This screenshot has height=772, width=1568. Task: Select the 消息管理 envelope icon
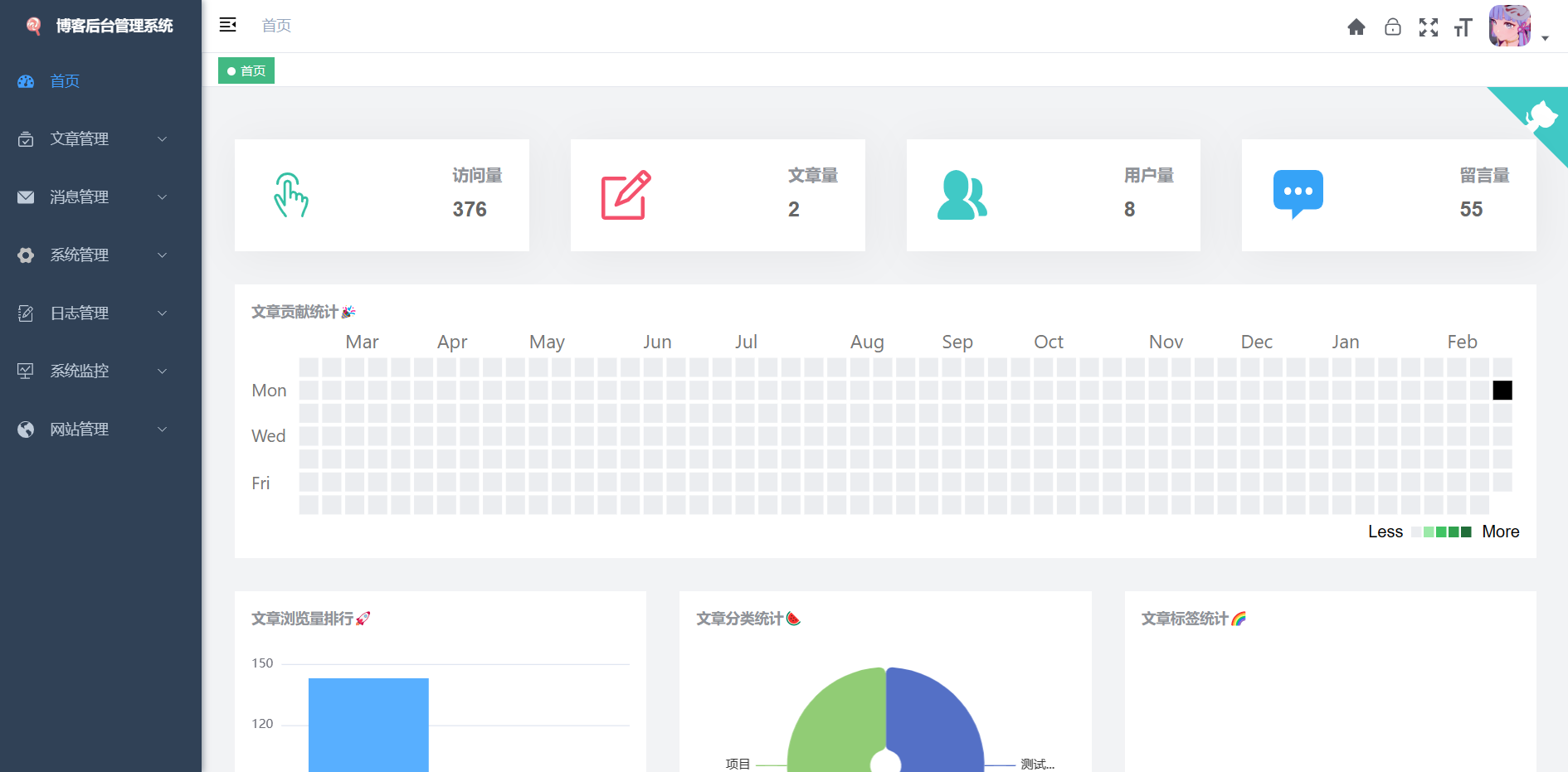(x=25, y=197)
